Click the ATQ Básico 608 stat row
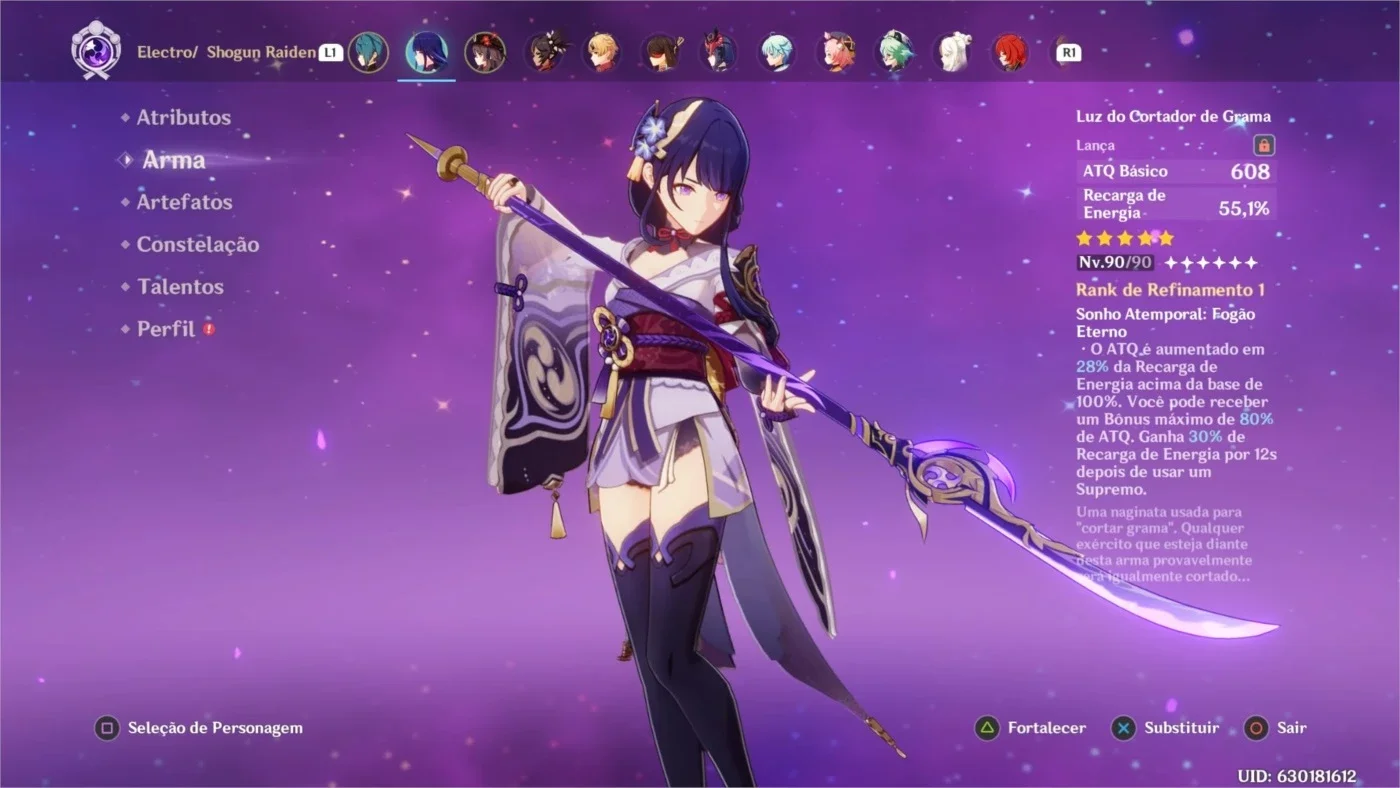This screenshot has width=1400, height=788. coord(1176,171)
